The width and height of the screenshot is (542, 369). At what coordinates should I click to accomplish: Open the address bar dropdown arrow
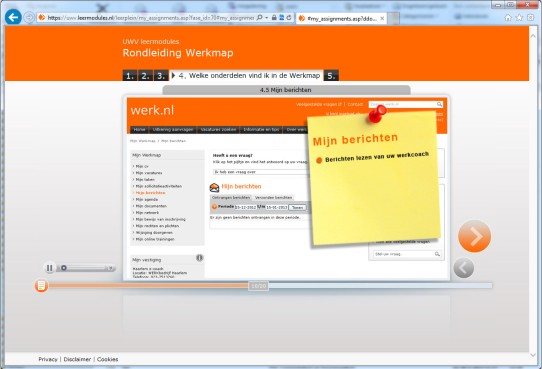[267, 18]
